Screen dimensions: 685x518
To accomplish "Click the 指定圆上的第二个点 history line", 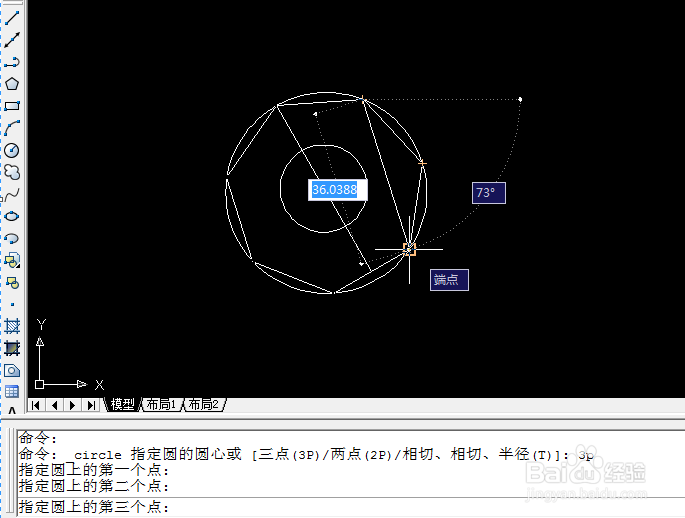I will pyautogui.click(x=94, y=486).
